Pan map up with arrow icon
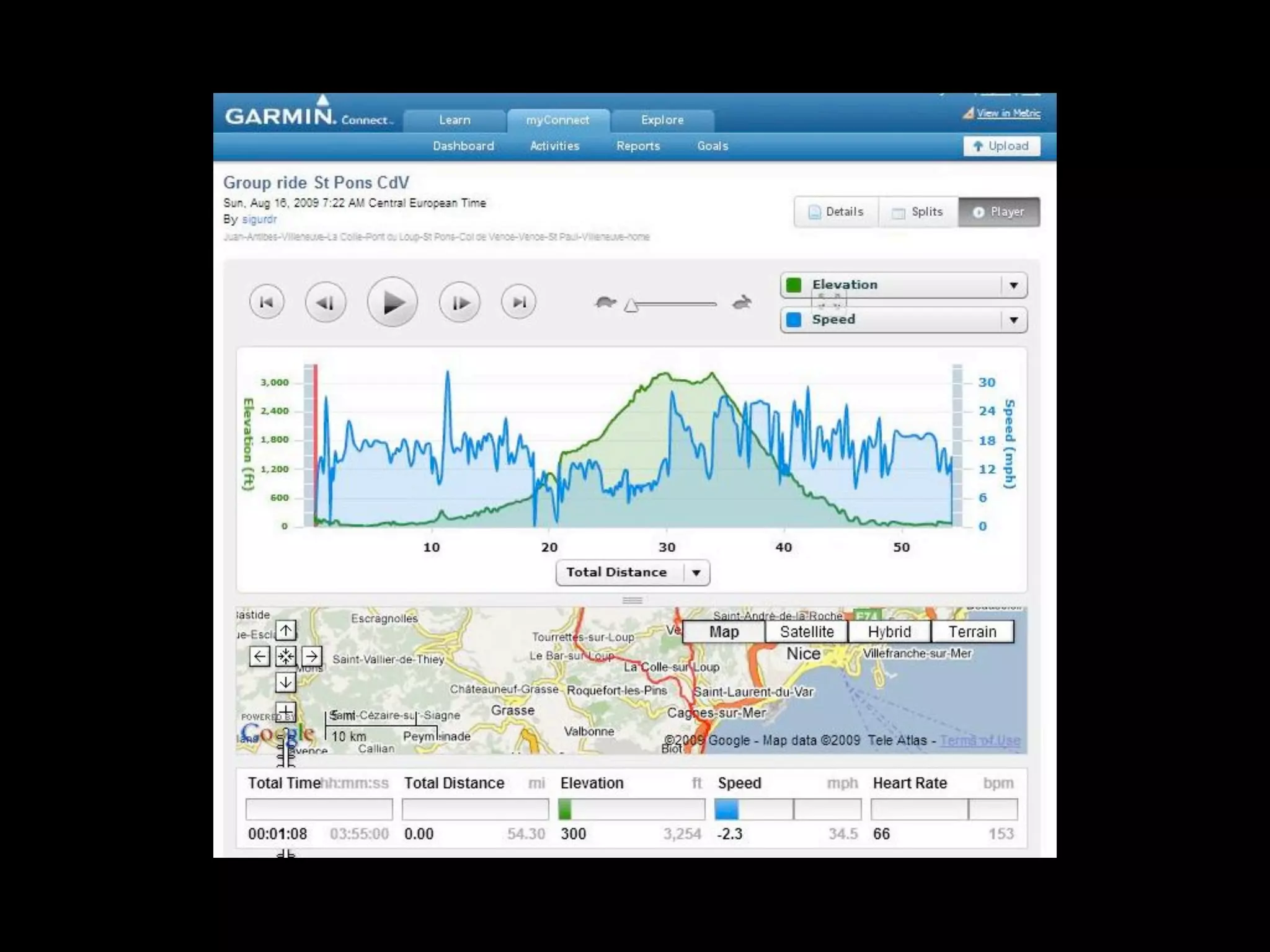This screenshot has width=1270, height=952. click(x=285, y=630)
